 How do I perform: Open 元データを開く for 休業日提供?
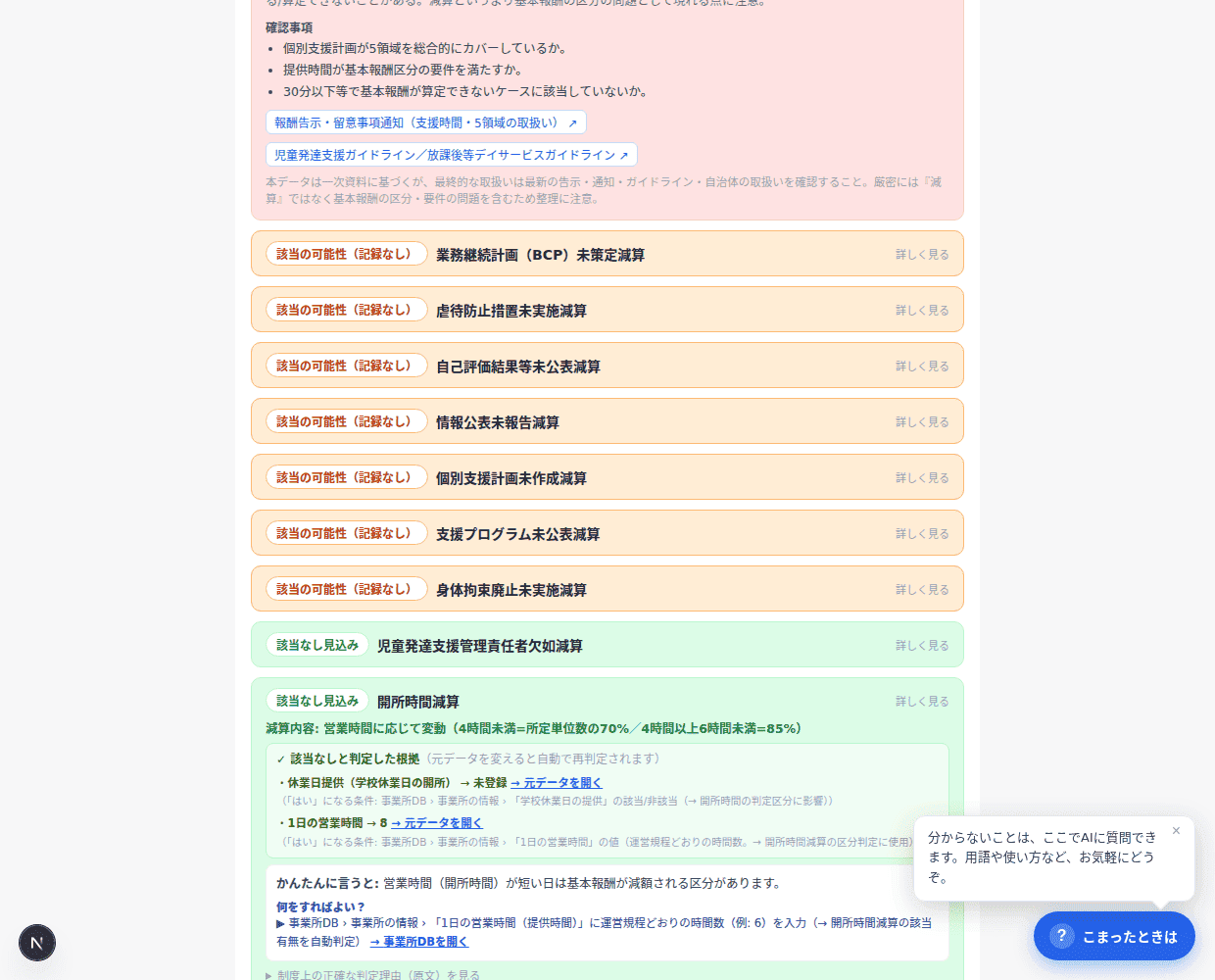point(557,783)
